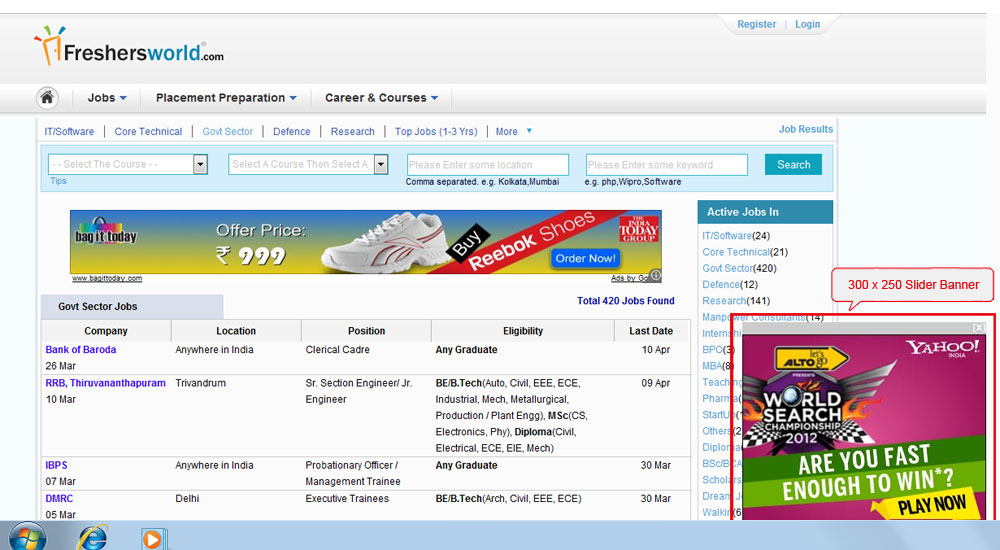The image size is (1000, 550).
Task: Open the Job Results link
Action: coord(805,129)
